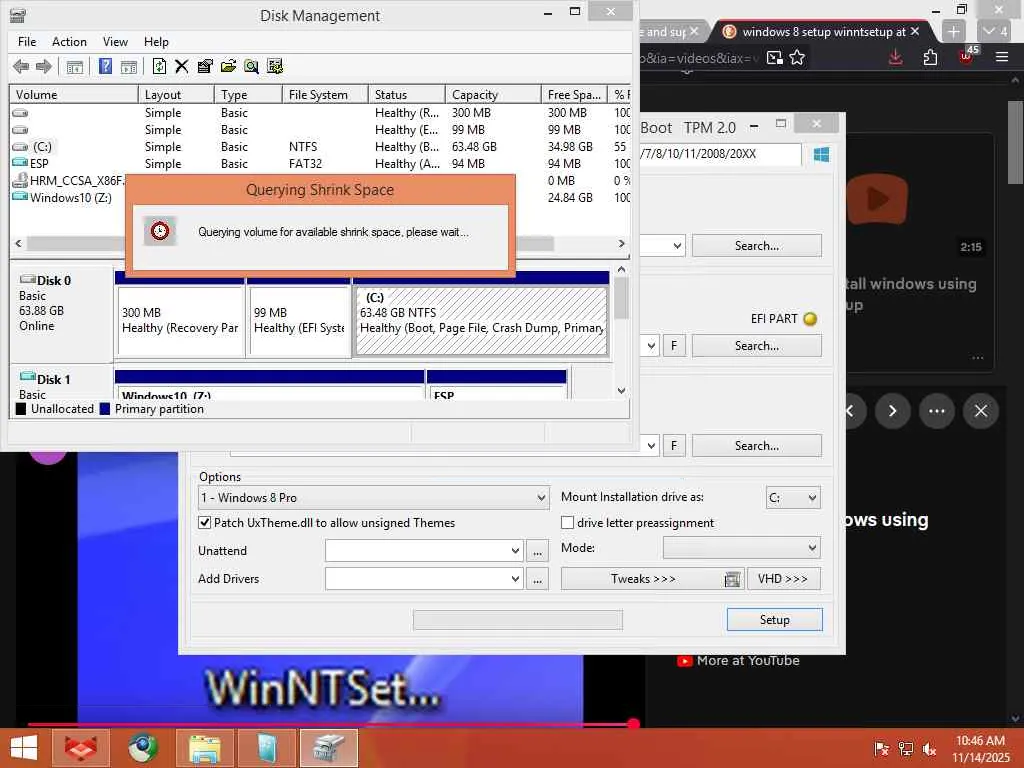The image size is (1024, 768).
Task: Click the picture-in-picture icon in browser address bar
Action: tap(775, 57)
